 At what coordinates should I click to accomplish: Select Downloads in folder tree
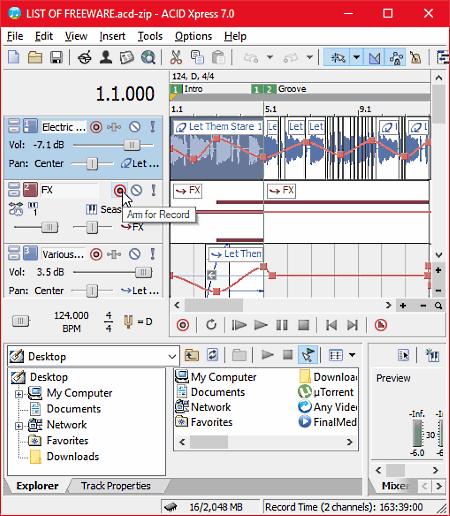[73, 456]
